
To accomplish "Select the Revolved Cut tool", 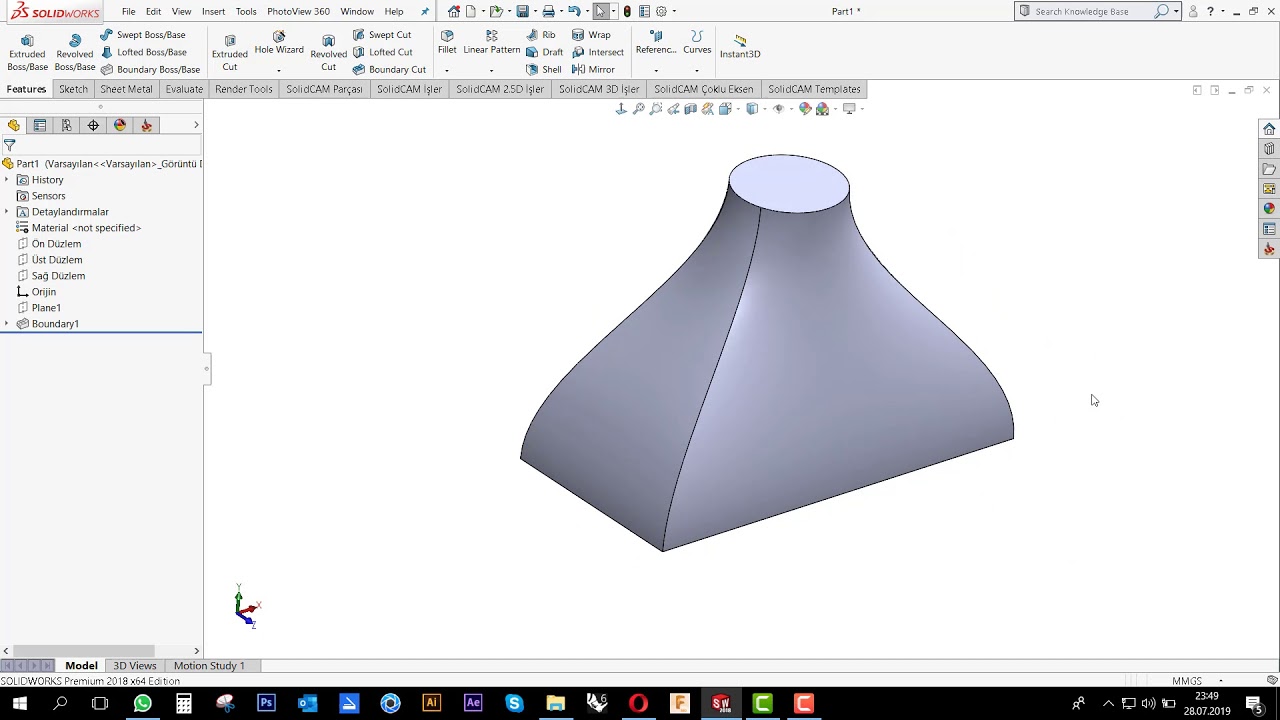I will (x=328, y=51).
